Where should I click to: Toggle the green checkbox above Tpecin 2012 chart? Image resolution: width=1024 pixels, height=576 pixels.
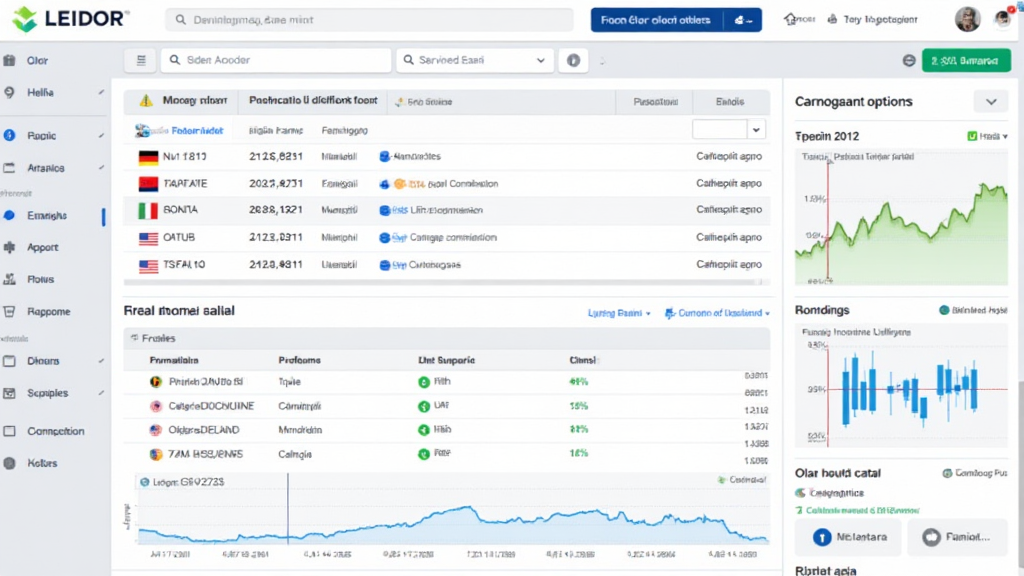tap(972, 136)
